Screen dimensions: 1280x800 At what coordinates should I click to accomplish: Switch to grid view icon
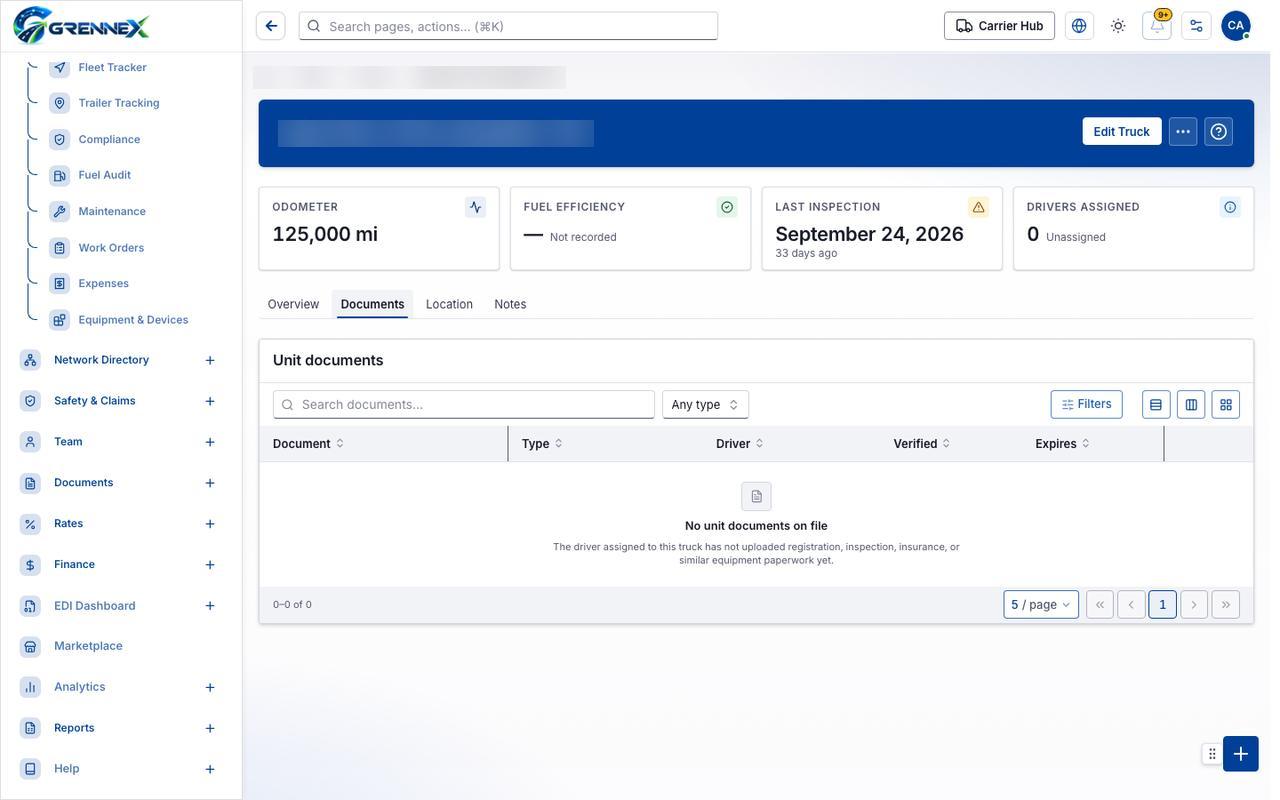pyautogui.click(x=1226, y=404)
